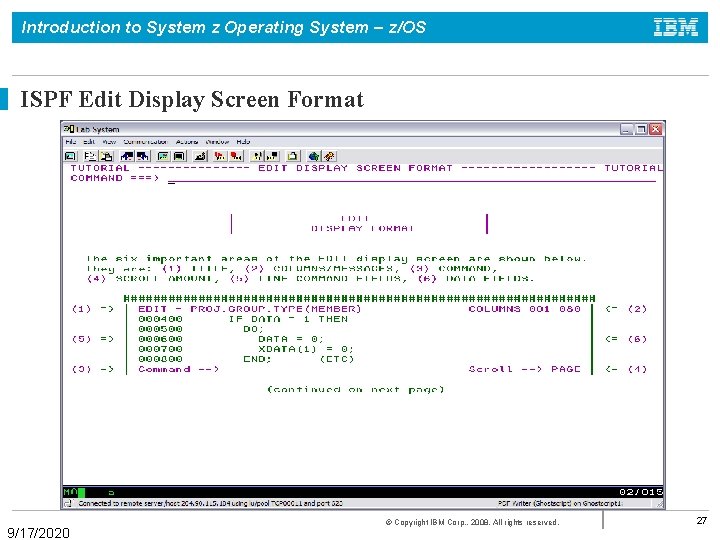Viewport: 720px width, 540px height.
Task: Click the 'XDATA(1) = 0;' line
Action: 306,349
